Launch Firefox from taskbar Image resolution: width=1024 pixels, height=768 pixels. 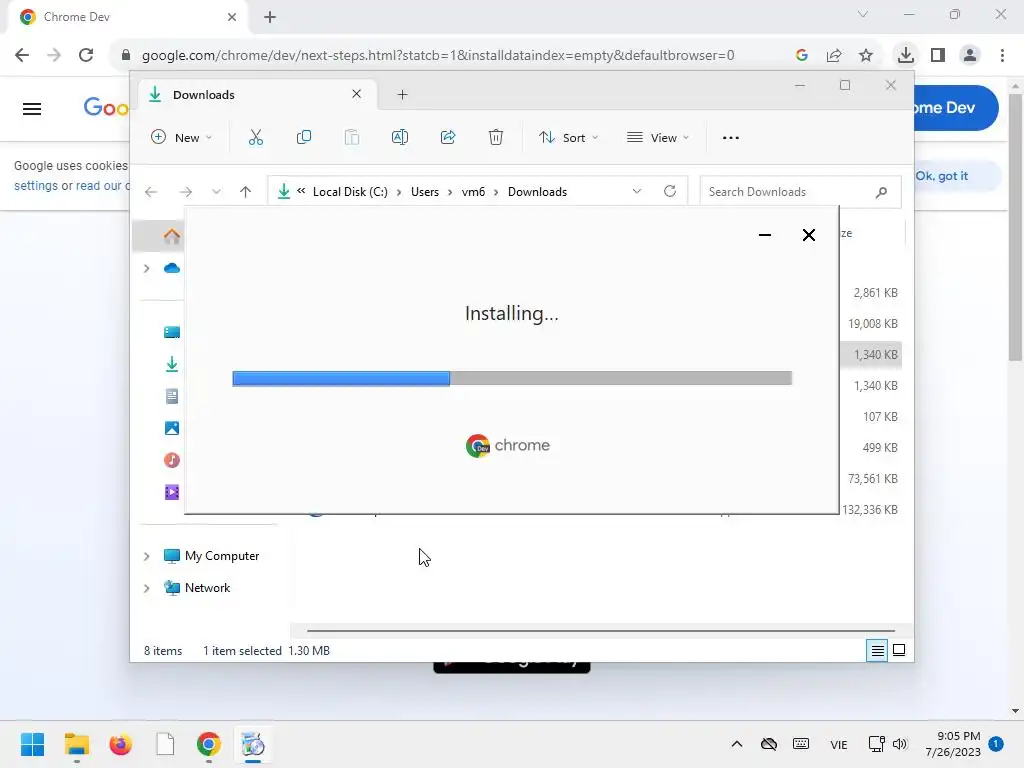pos(121,744)
